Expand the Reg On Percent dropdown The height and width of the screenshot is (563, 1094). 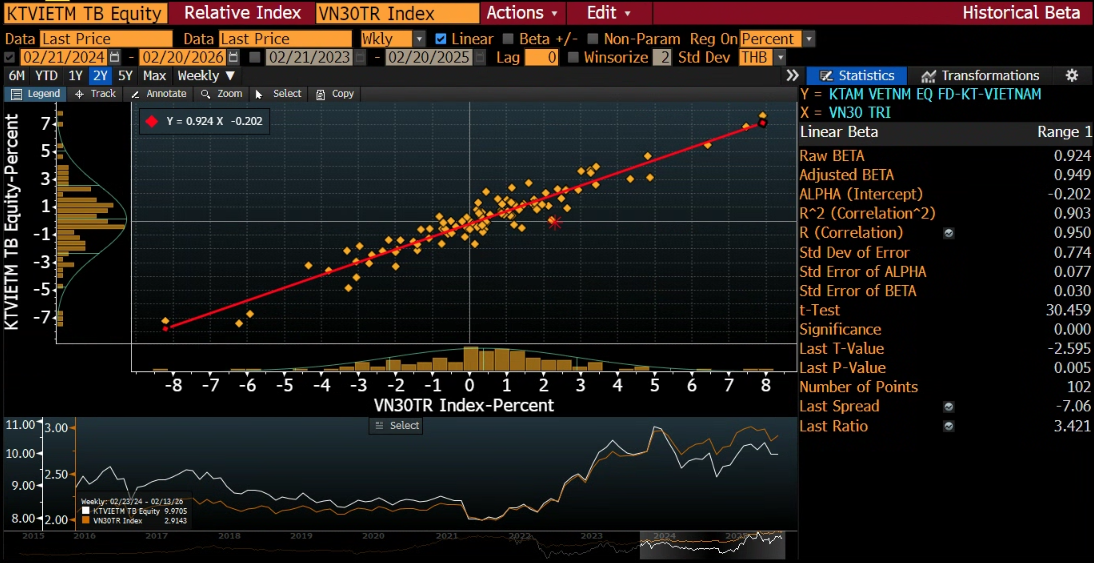[x=777, y=39]
